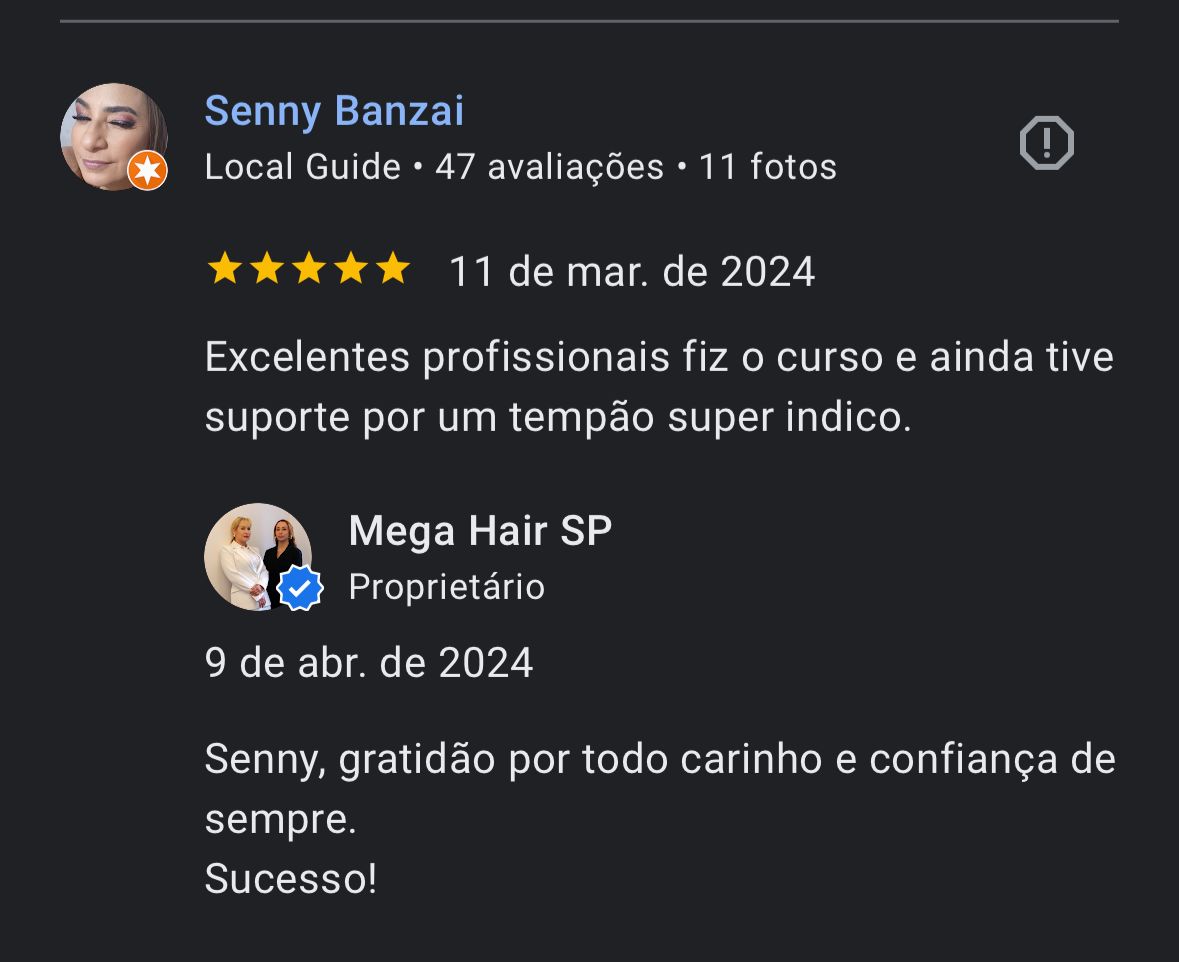Open Senny Banzai's profile photo
Viewport: 1179px width, 962px height.
click(110, 134)
